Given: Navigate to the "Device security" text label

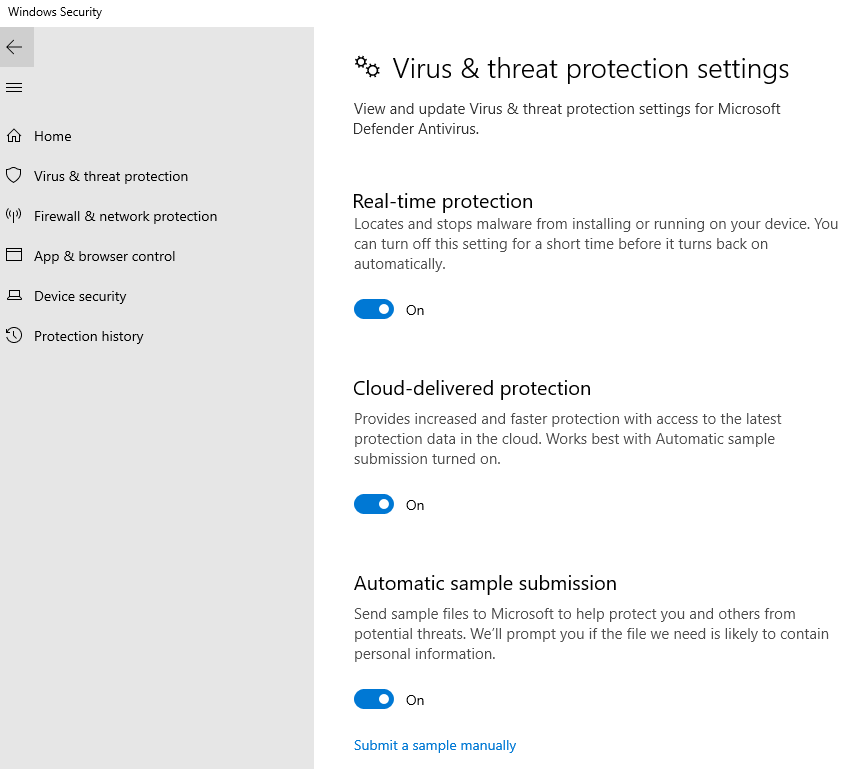Looking at the screenshot, I should click(80, 296).
